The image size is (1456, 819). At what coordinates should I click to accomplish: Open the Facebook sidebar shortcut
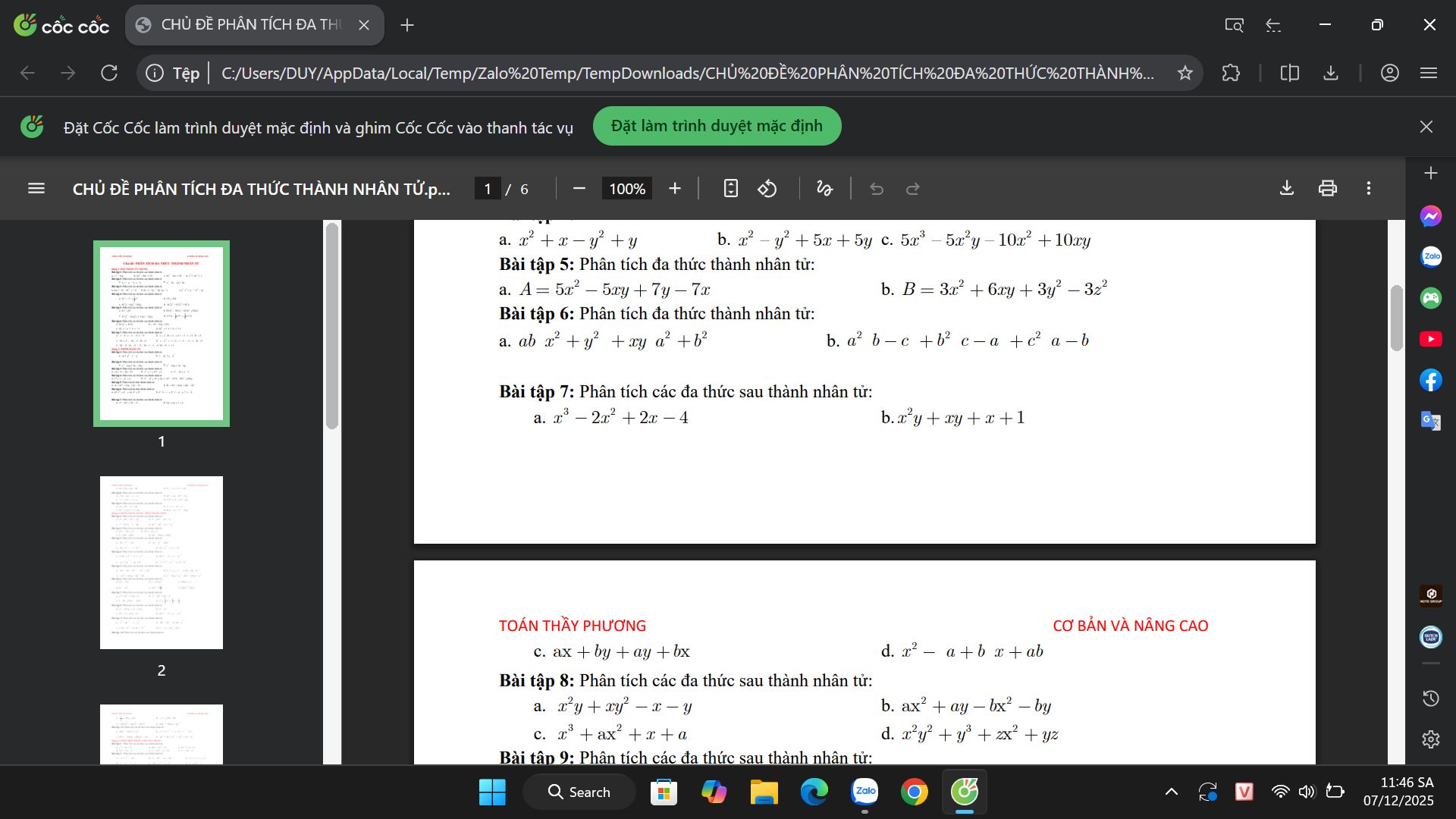(1430, 380)
